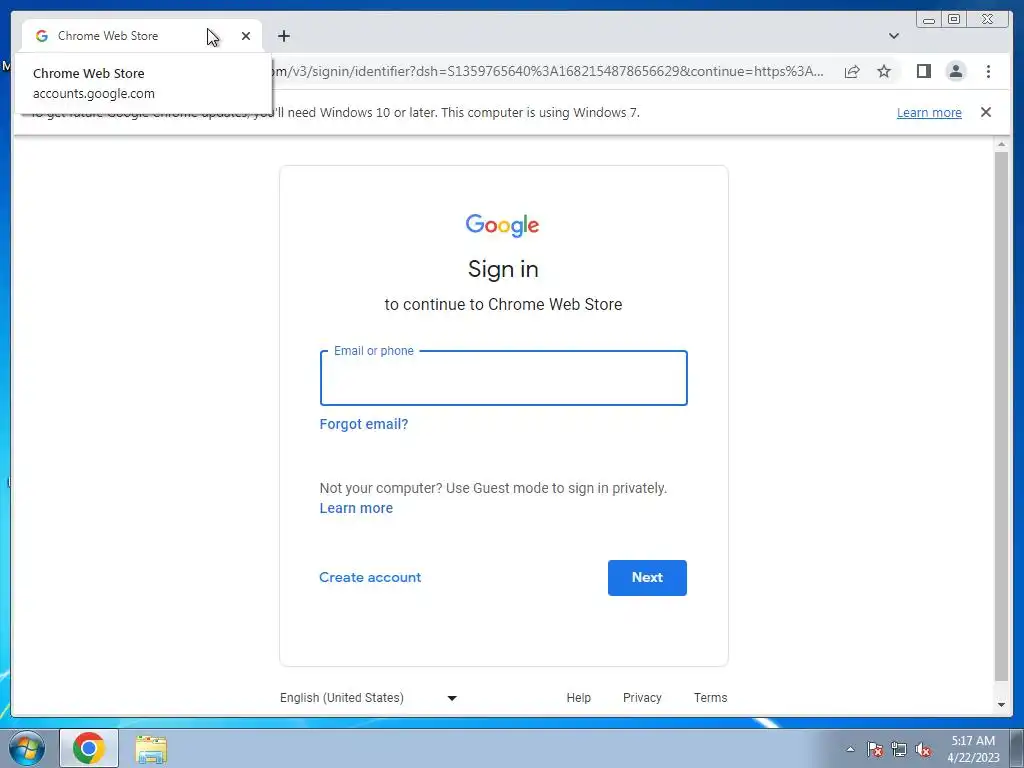Click scrollbar down arrow
1024x768 pixels.
pyautogui.click(x=1001, y=705)
